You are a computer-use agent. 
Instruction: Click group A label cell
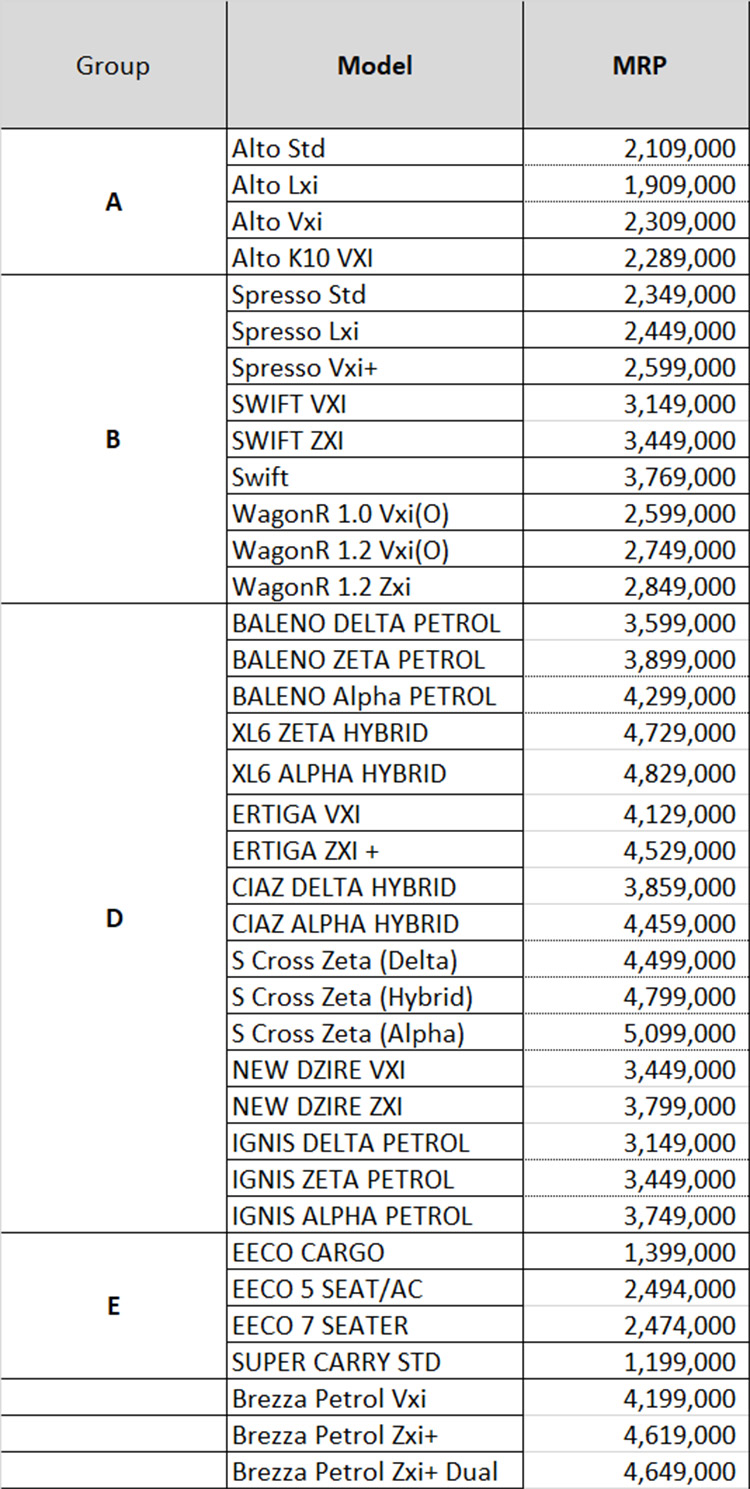(113, 203)
